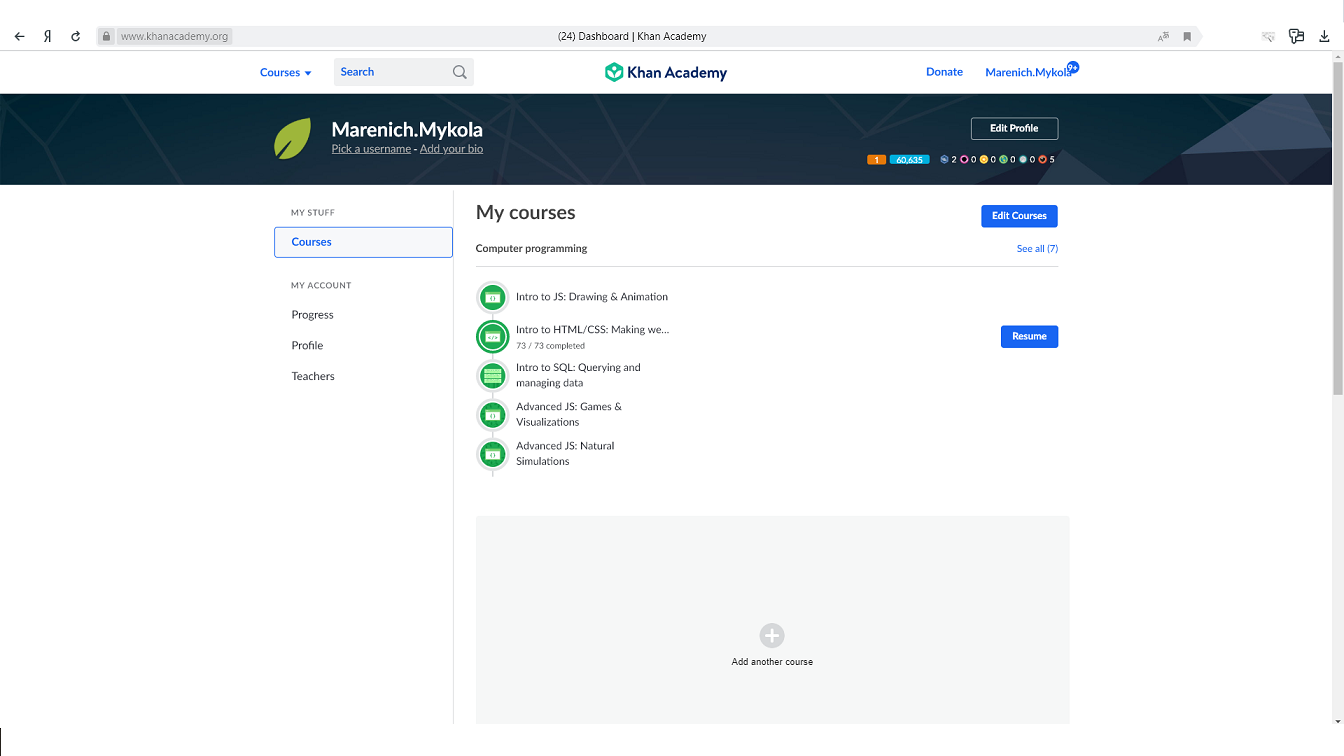The image size is (1344, 756).
Task: Open Advanced JS: Natural Simulations
Action: (x=565, y=454)
